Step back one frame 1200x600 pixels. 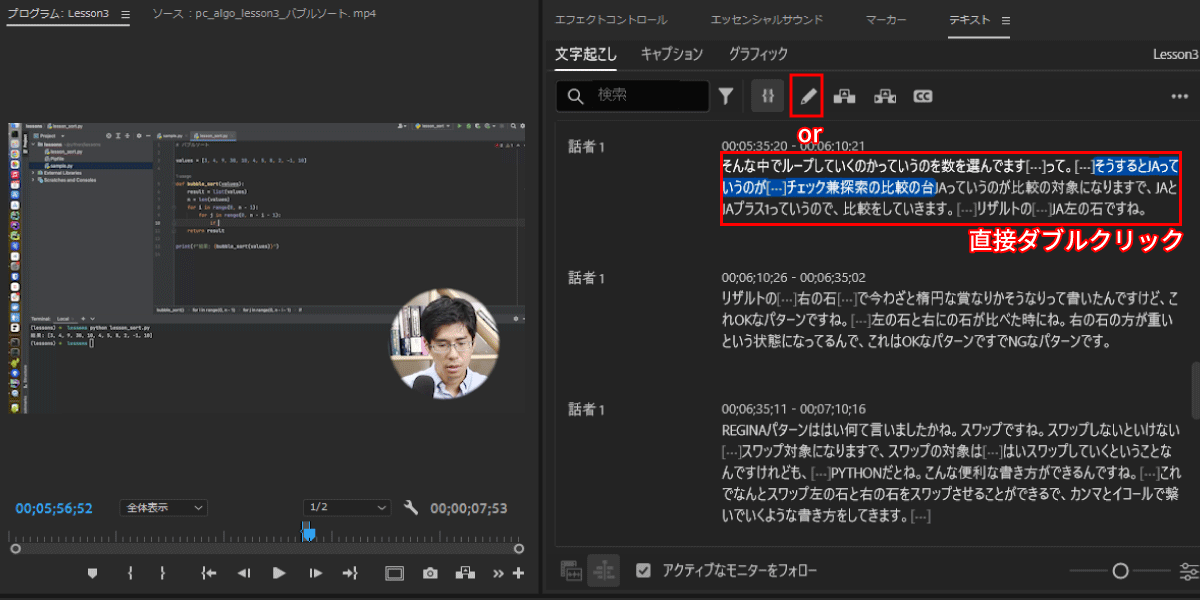coord(243,573)
